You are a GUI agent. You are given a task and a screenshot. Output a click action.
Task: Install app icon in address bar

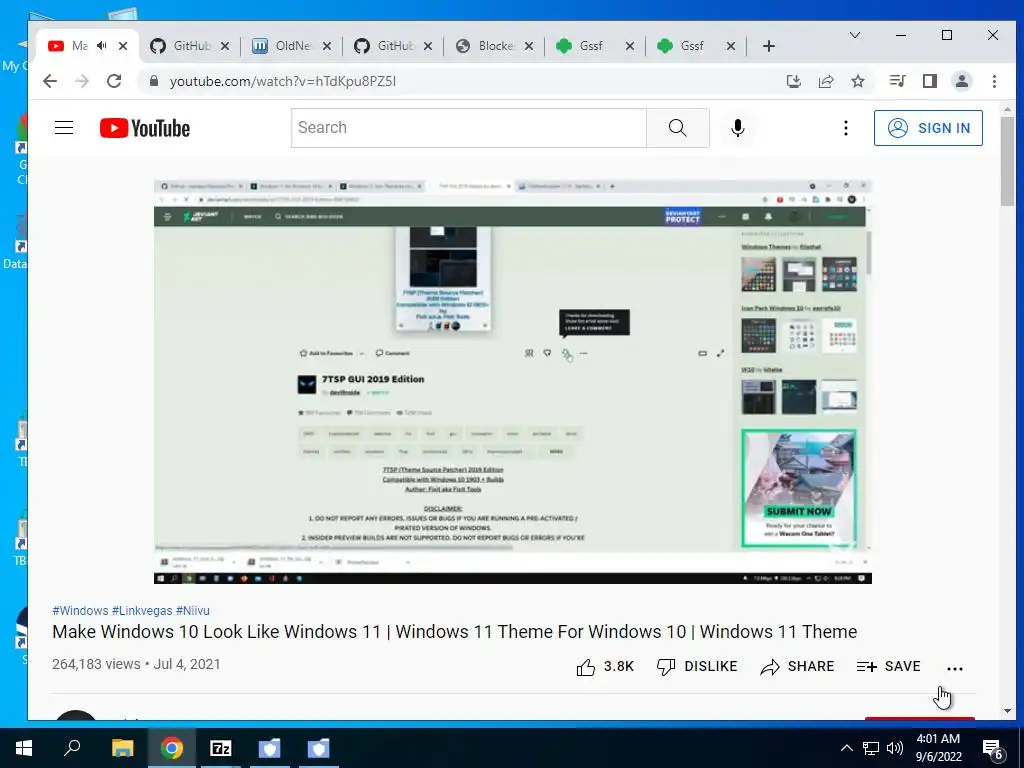[x=793, y=81]
